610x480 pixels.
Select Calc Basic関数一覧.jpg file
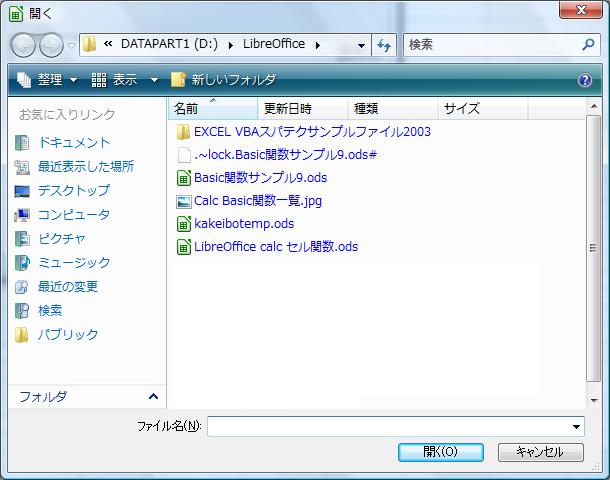(x=258, y=201)
